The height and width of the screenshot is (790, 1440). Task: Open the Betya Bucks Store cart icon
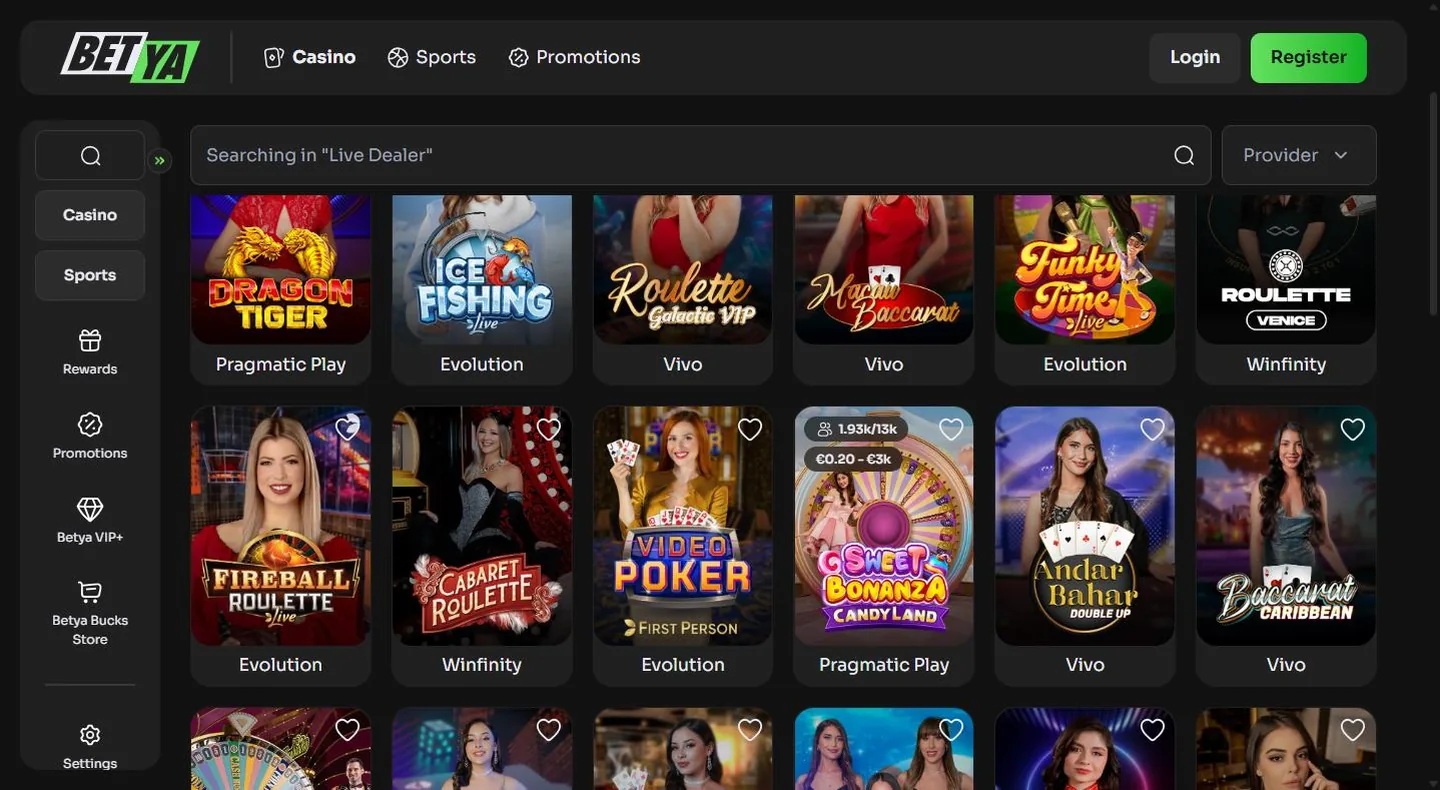tap(90, 592)
